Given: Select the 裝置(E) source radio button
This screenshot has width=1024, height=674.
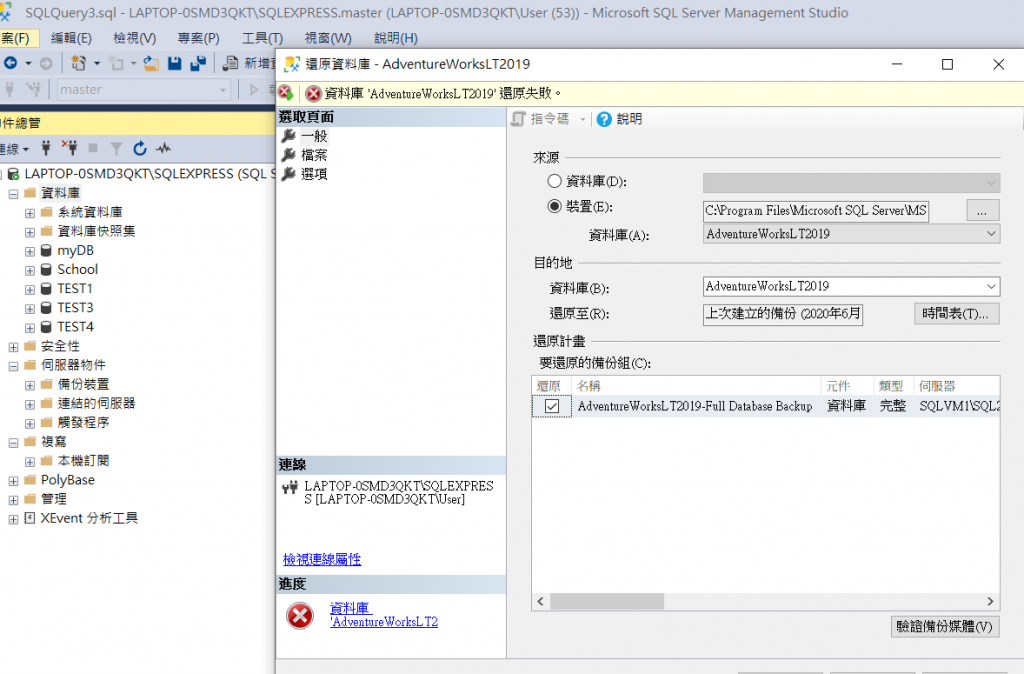Looking at the screenshot, I should (554, 206).
